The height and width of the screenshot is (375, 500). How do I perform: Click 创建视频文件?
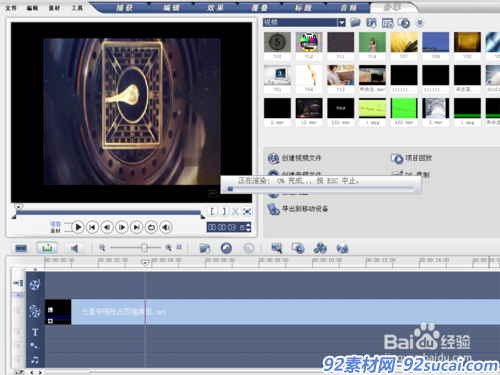click(302, 158)
